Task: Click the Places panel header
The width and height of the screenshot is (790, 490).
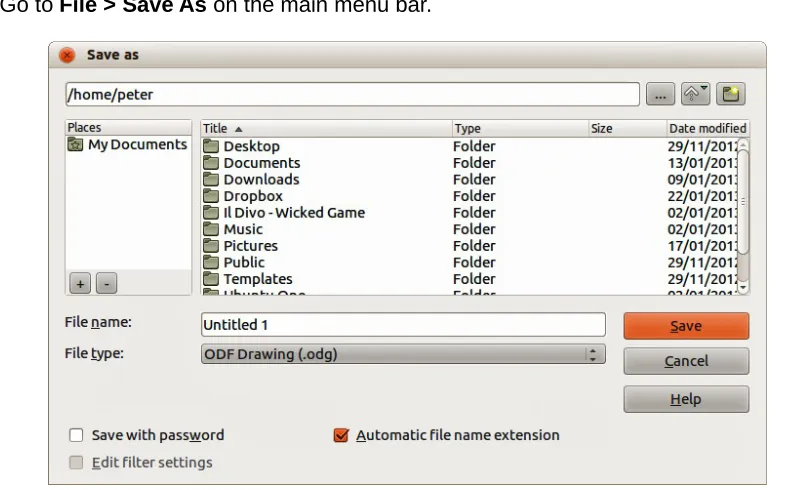Action: pyautogui.click(x=128, y=127)
